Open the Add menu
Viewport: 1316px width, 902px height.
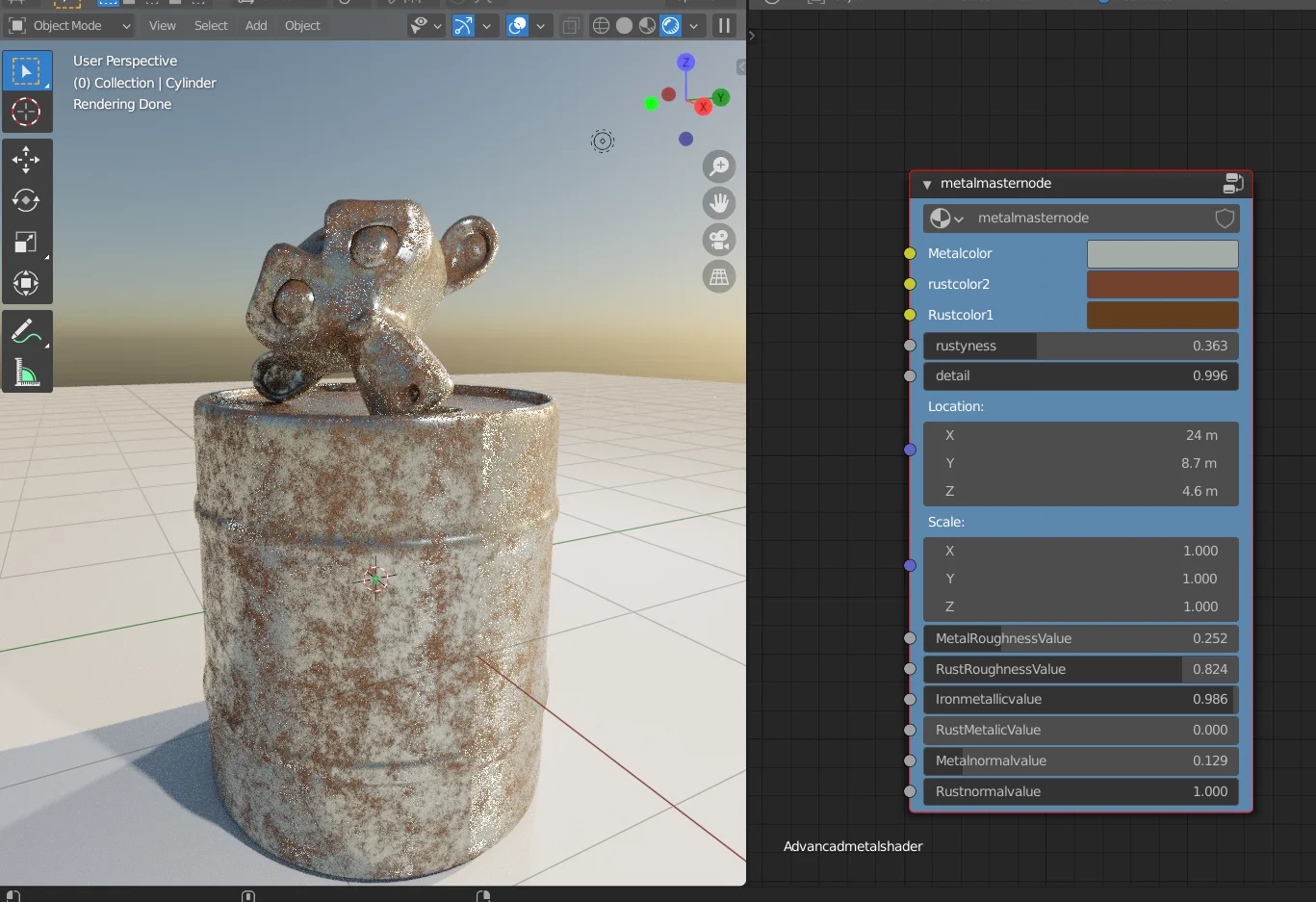pos(256,26)
